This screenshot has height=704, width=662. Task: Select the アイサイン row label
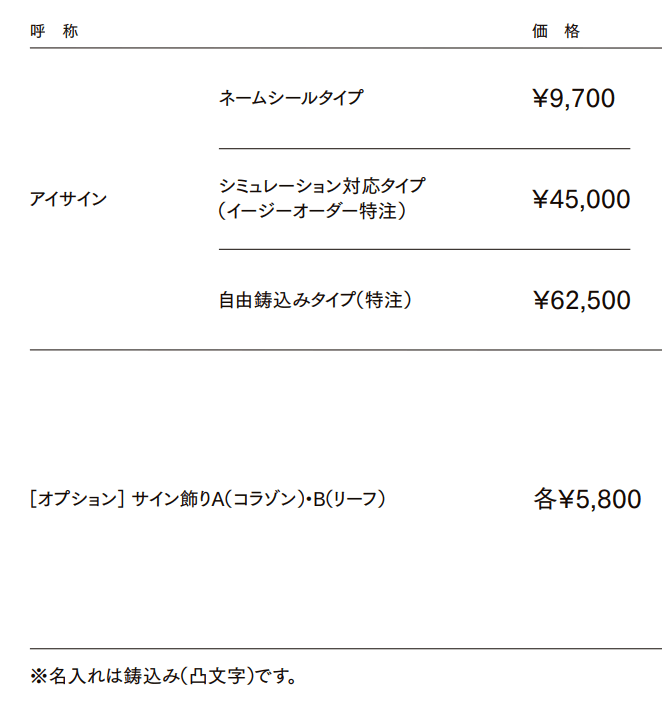coord(68,199)
